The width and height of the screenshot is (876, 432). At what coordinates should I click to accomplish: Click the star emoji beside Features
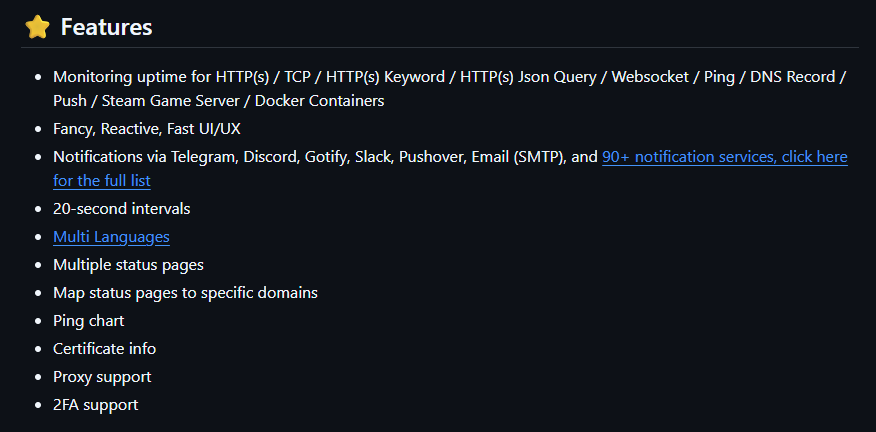37,27
